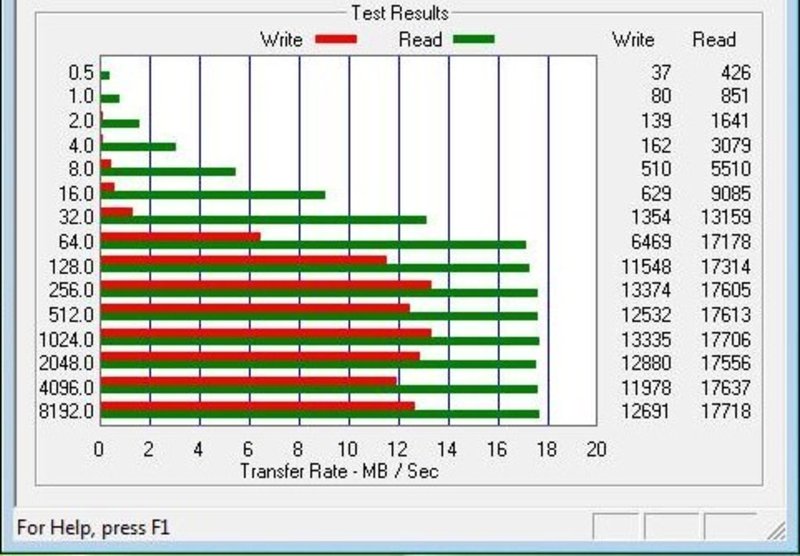Click the 'Write' label beside the red legend
This screenshot has width=800, height=556.
coord(282,40)
